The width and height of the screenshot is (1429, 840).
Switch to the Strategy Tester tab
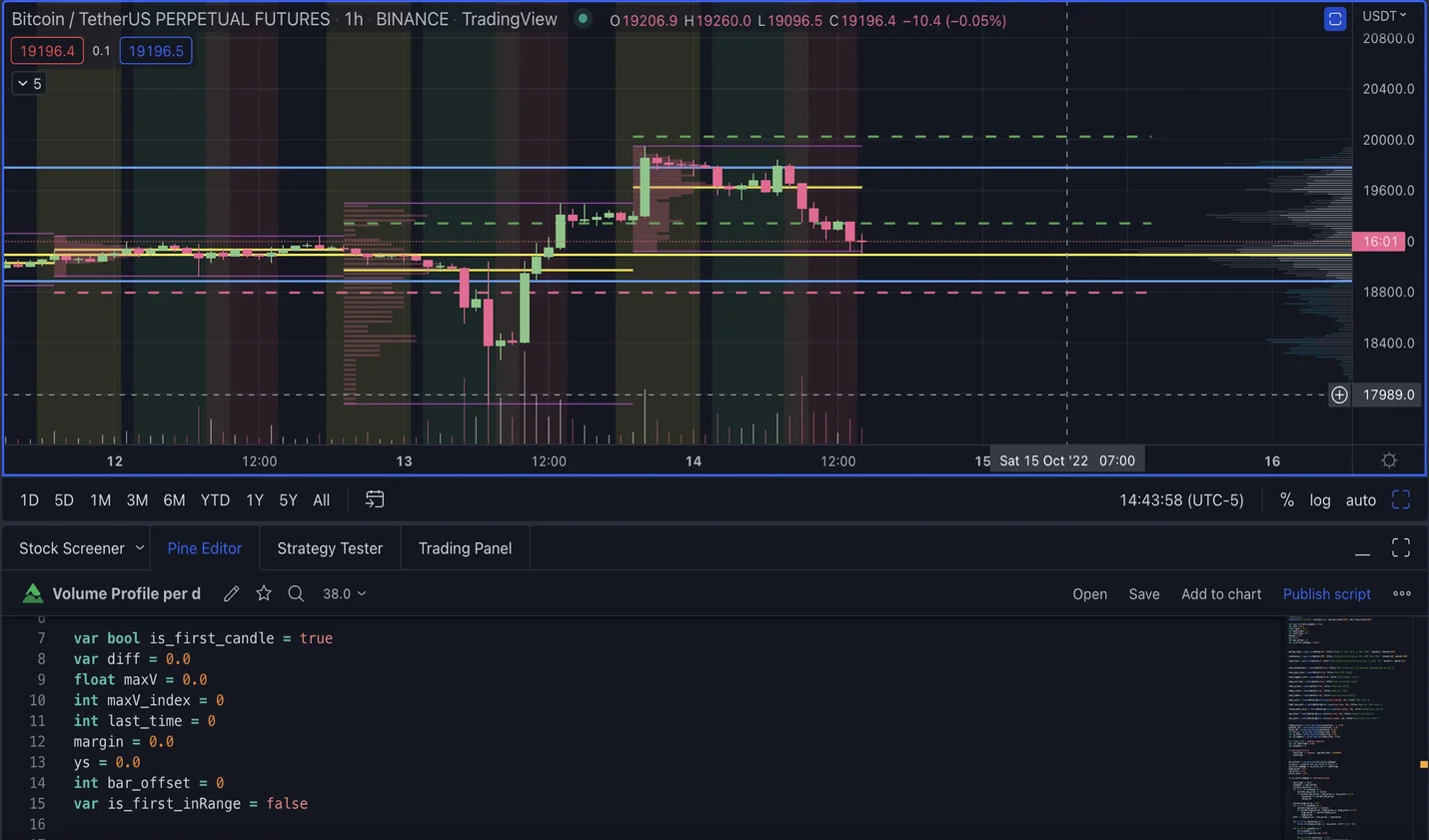click(x=330, y=548)
